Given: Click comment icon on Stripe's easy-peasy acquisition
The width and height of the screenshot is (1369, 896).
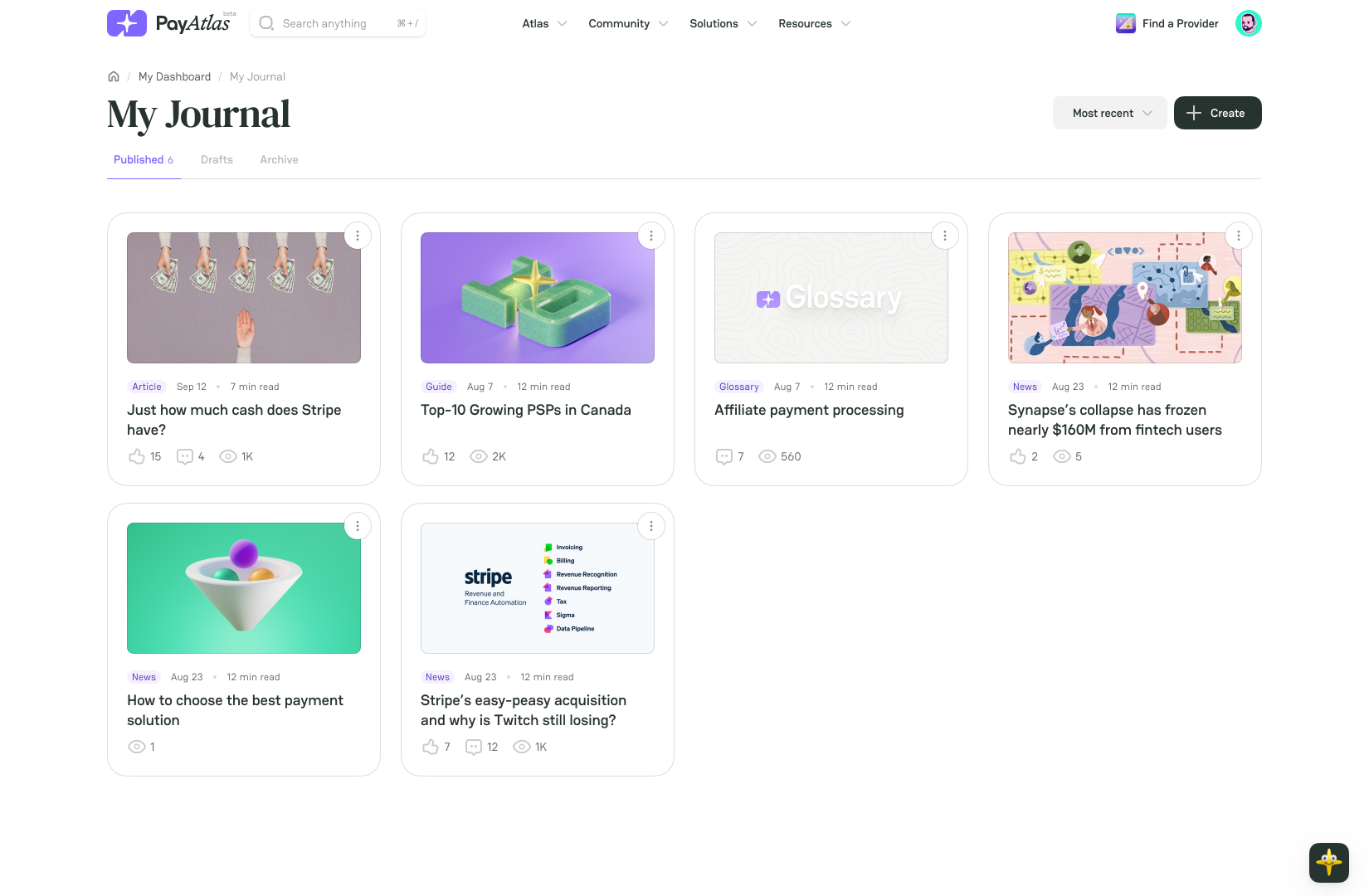Looking at the screenshot, I should coord(474,747).
